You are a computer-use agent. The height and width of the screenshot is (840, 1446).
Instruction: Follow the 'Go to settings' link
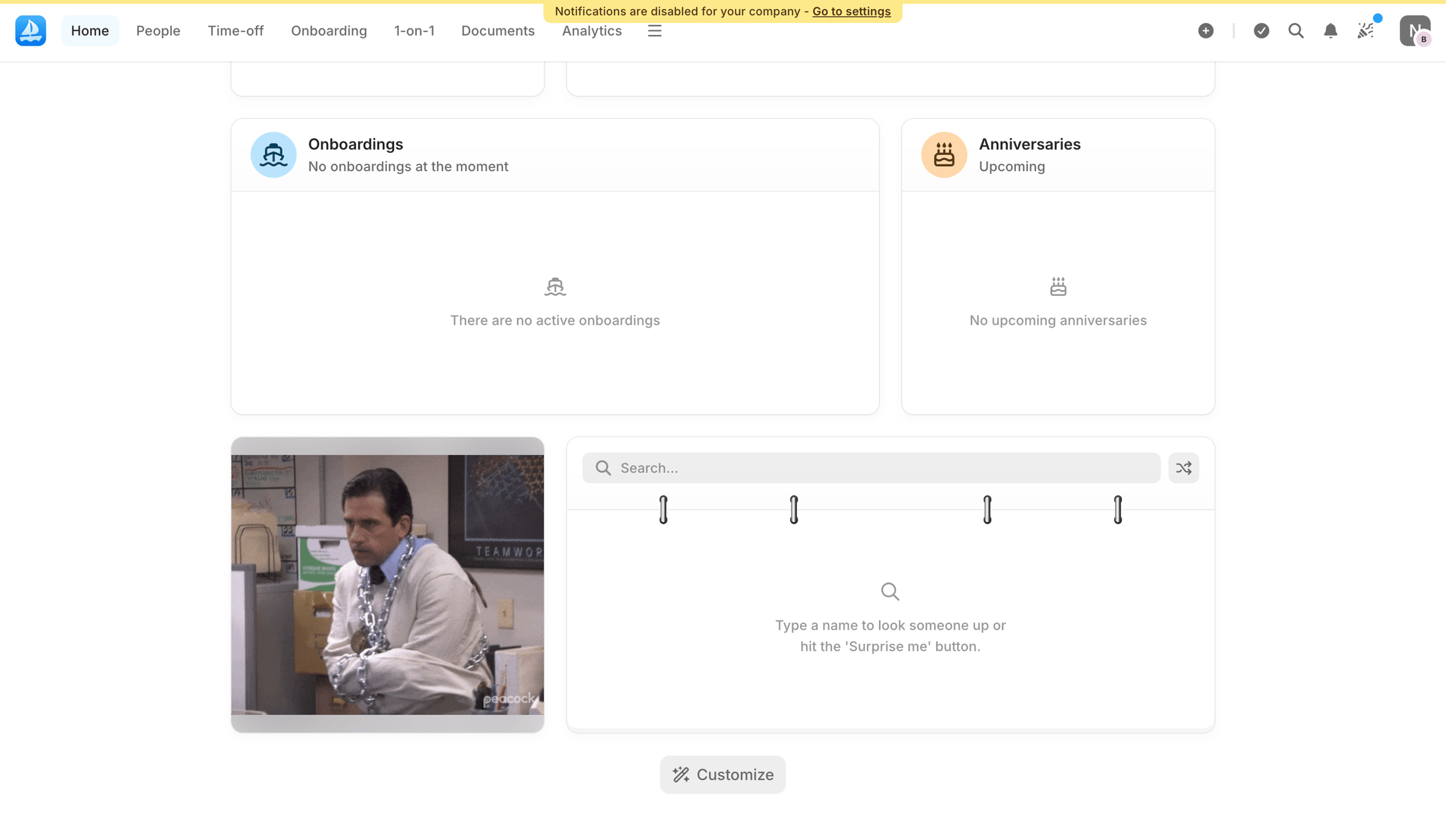click(x=851, y=11)
